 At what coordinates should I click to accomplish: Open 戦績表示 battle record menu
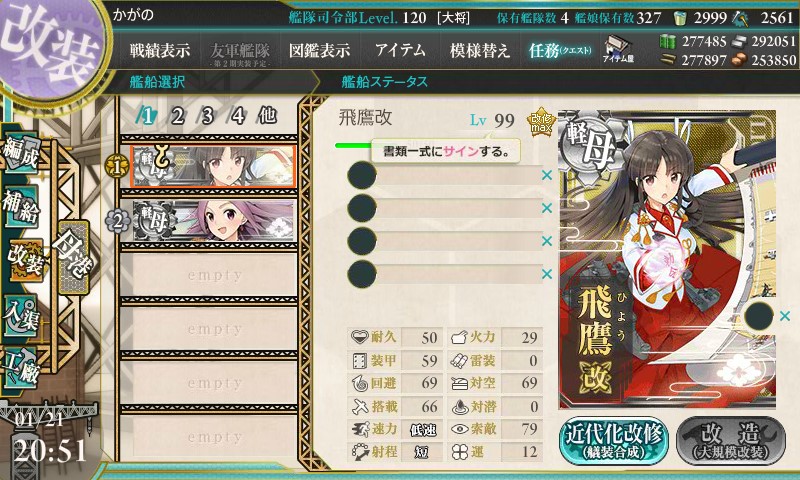coord(160,50)
